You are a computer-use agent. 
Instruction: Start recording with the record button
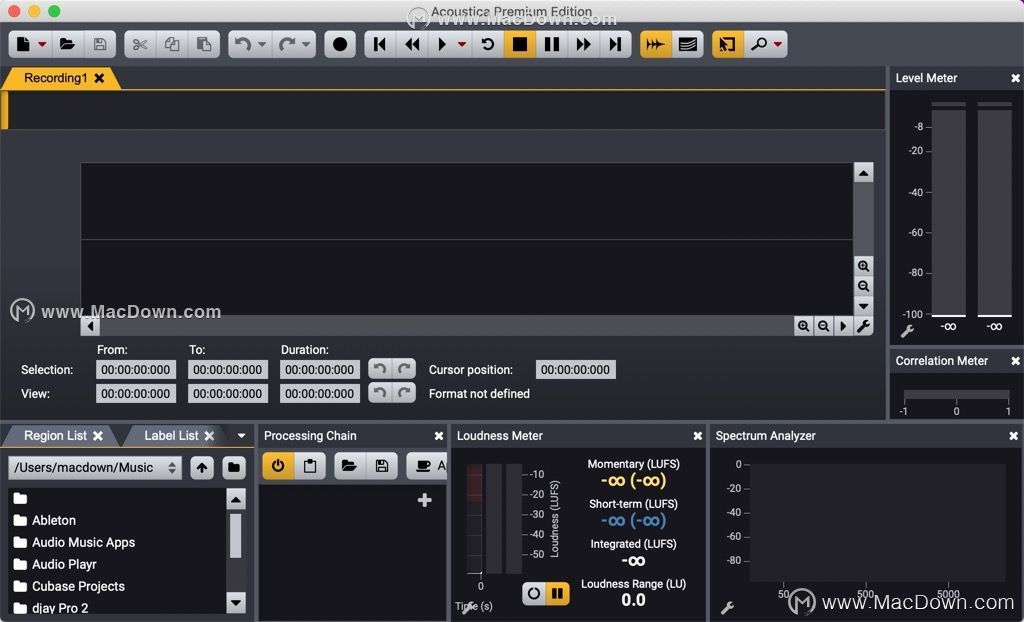click(x=340, y=44)
